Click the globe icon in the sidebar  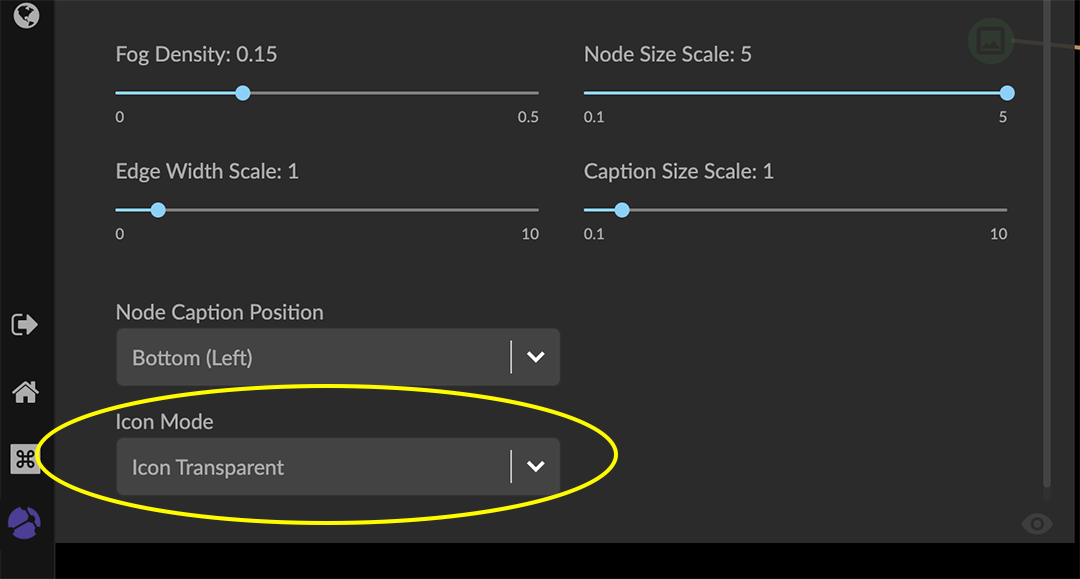pyautogui.click(x=26, y=14)
